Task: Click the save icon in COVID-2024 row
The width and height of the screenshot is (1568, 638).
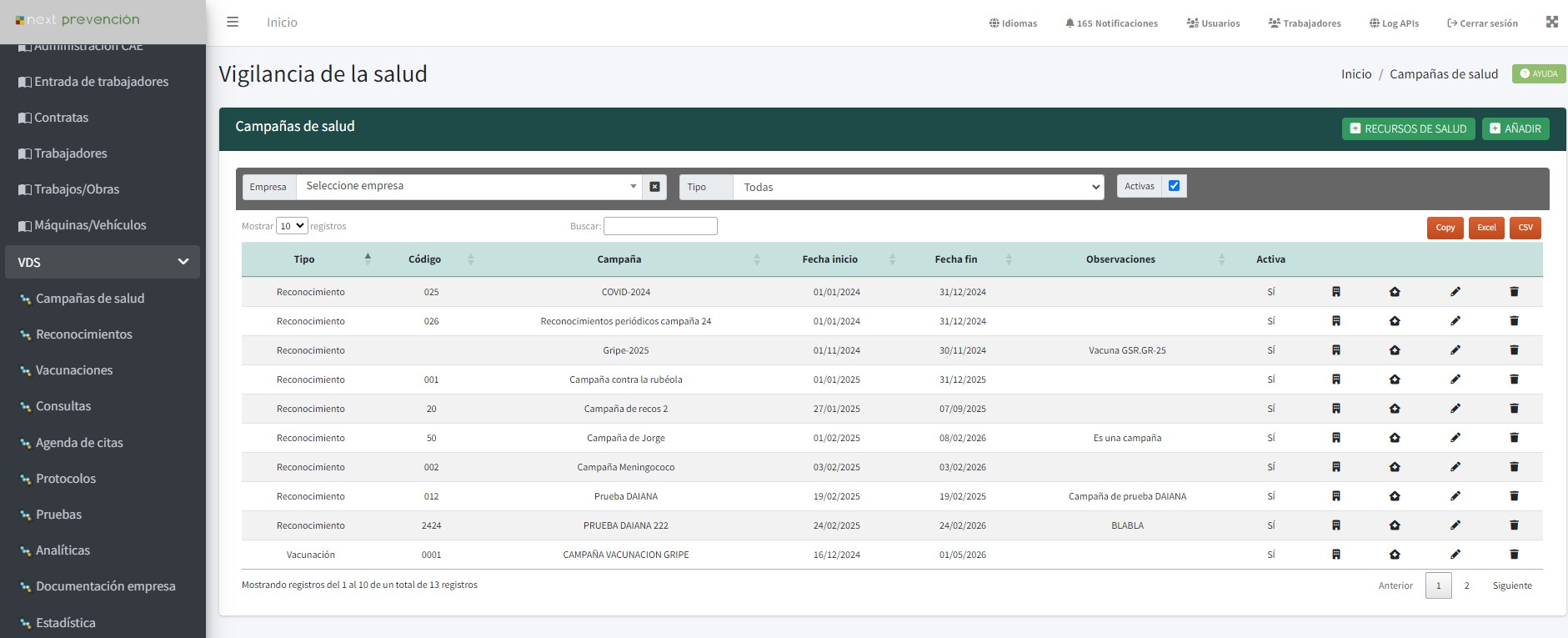Action: coord(1335,292)
